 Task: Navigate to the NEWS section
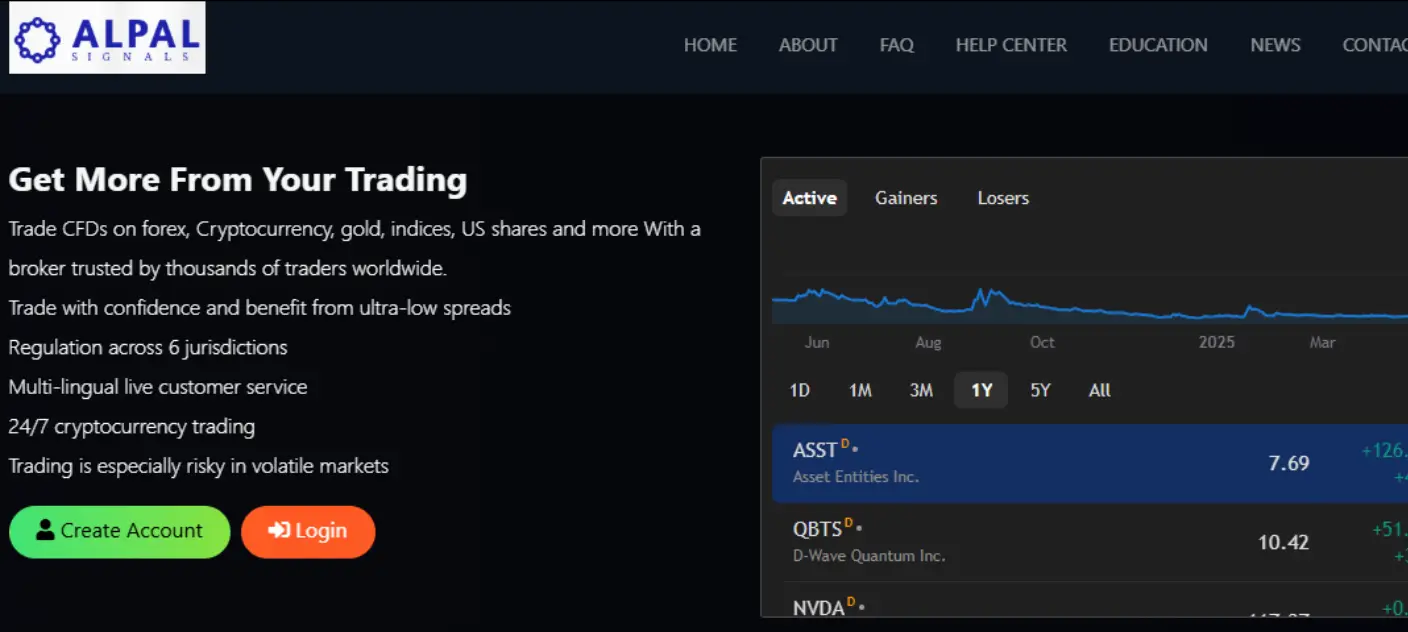click(x=1275, y=45)
